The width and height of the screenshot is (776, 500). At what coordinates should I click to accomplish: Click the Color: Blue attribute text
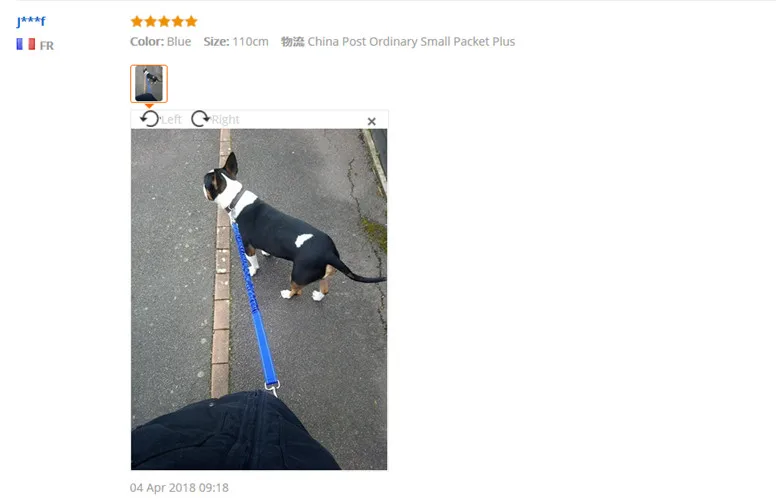(160, 42)
